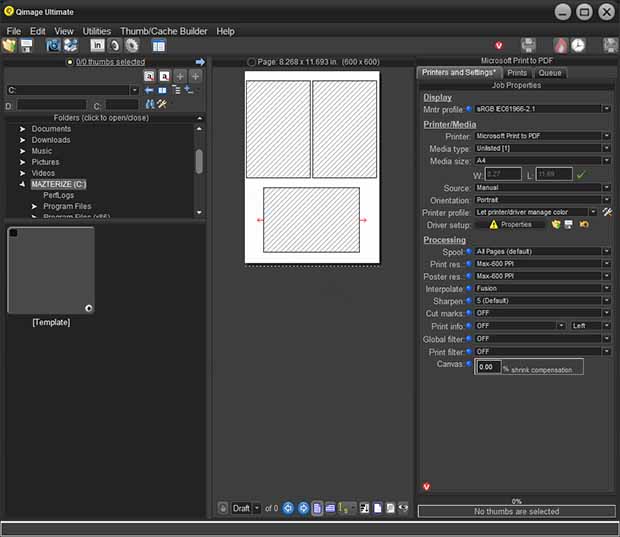Click the binoculars search icon
This screenshot has height=537, width=620.
click(151, 104)
